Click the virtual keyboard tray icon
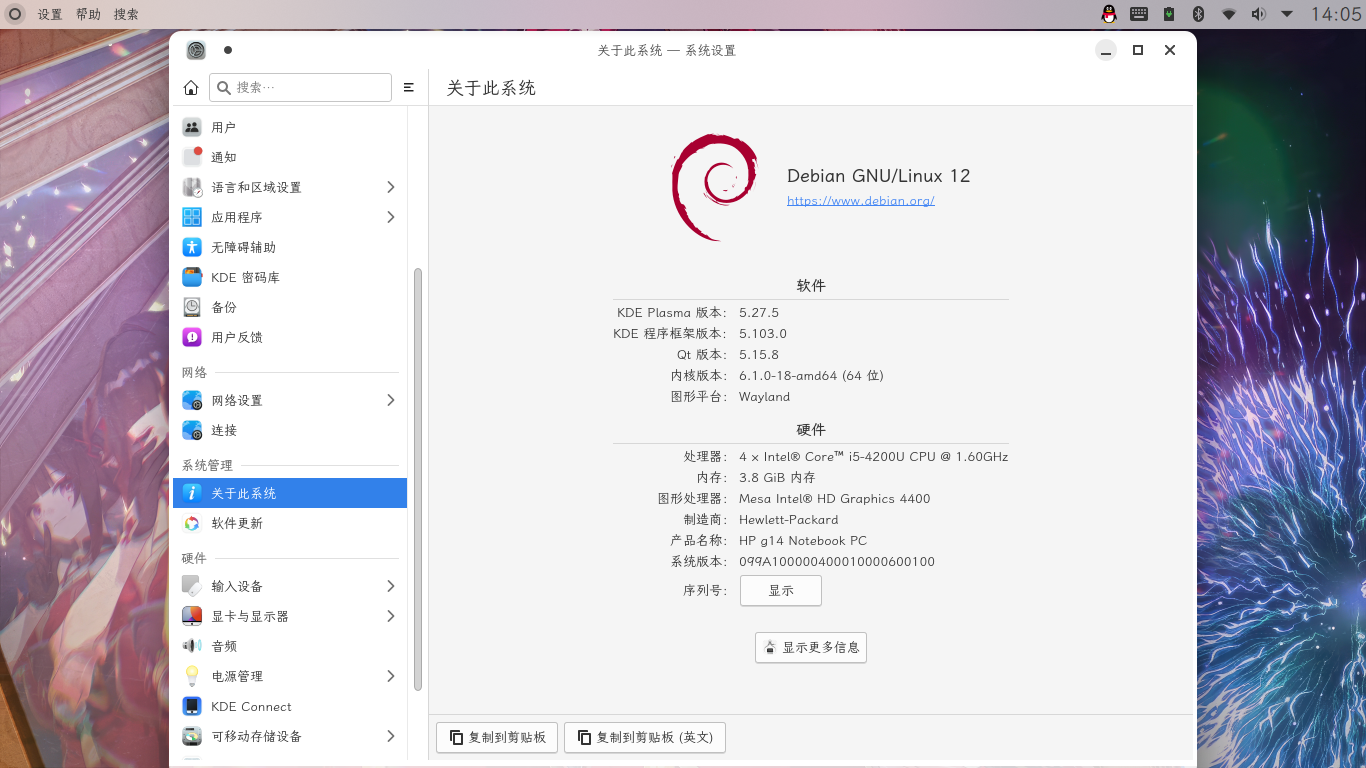The height and width of the screenshot is (768, 1366). (1139, 14)
